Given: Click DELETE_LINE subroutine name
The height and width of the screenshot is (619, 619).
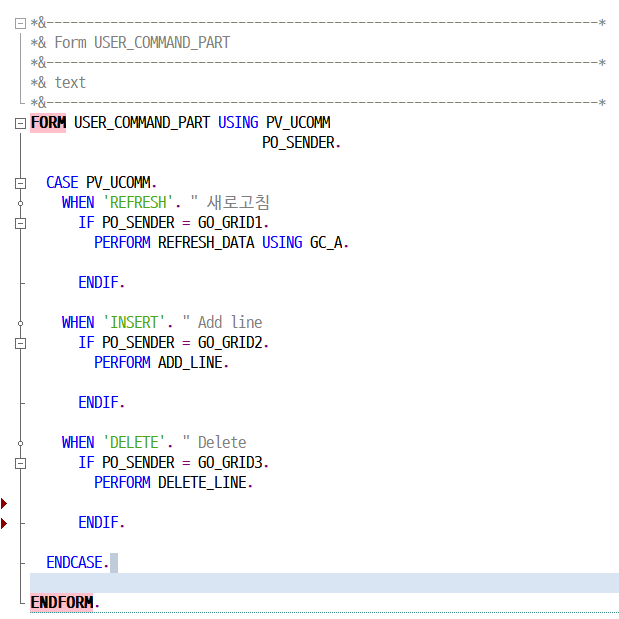Looking at the screenshot, I should pos(202,482).
